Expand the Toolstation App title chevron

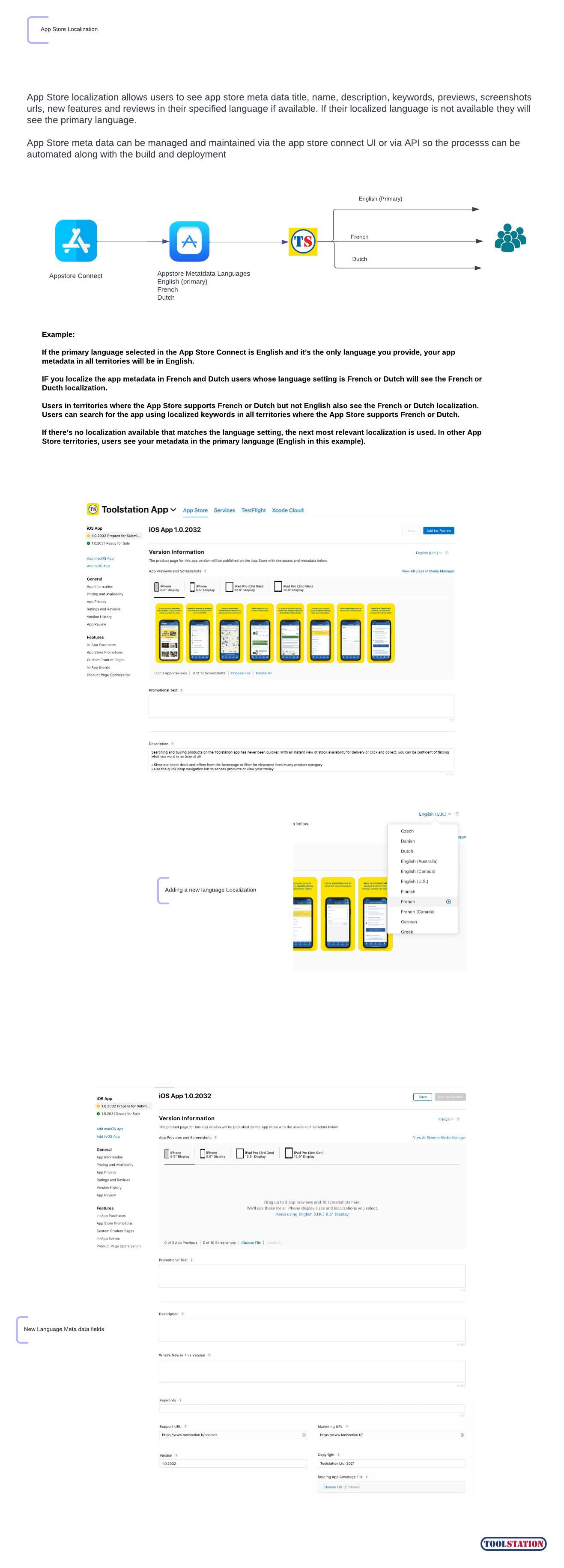pyautogui.click(x=173, y=510)
